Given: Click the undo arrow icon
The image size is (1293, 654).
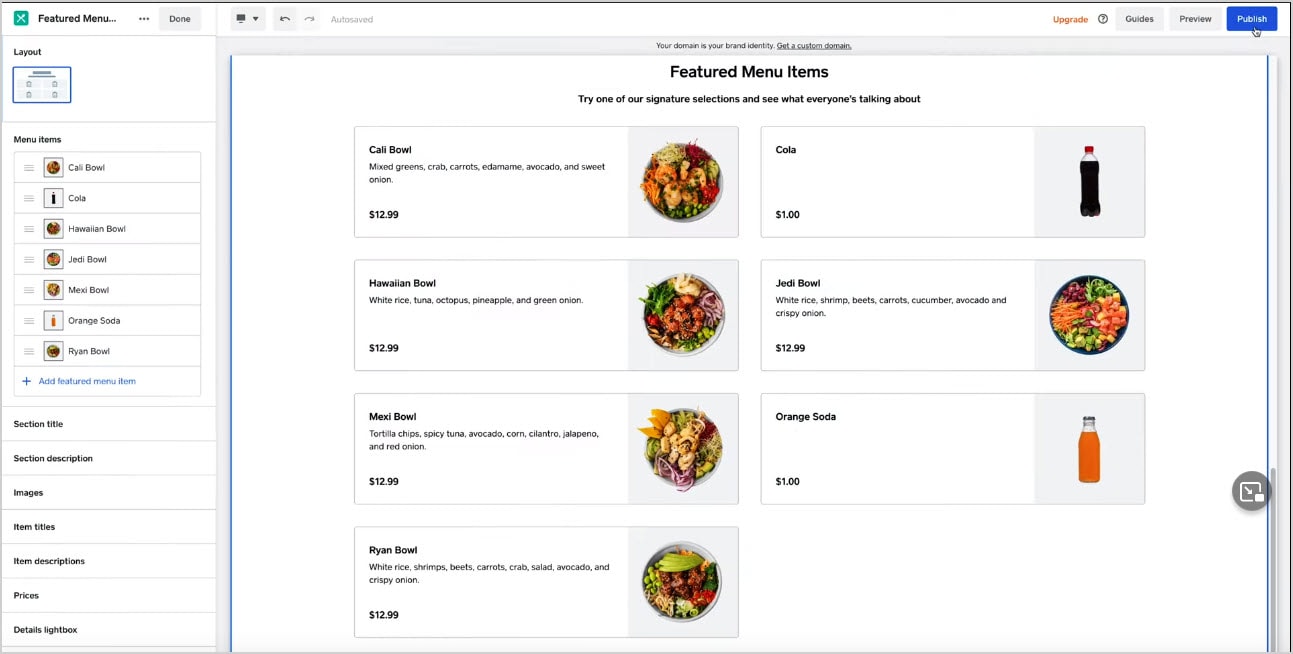Looking at the screenshot, I should tap(285, 19).
